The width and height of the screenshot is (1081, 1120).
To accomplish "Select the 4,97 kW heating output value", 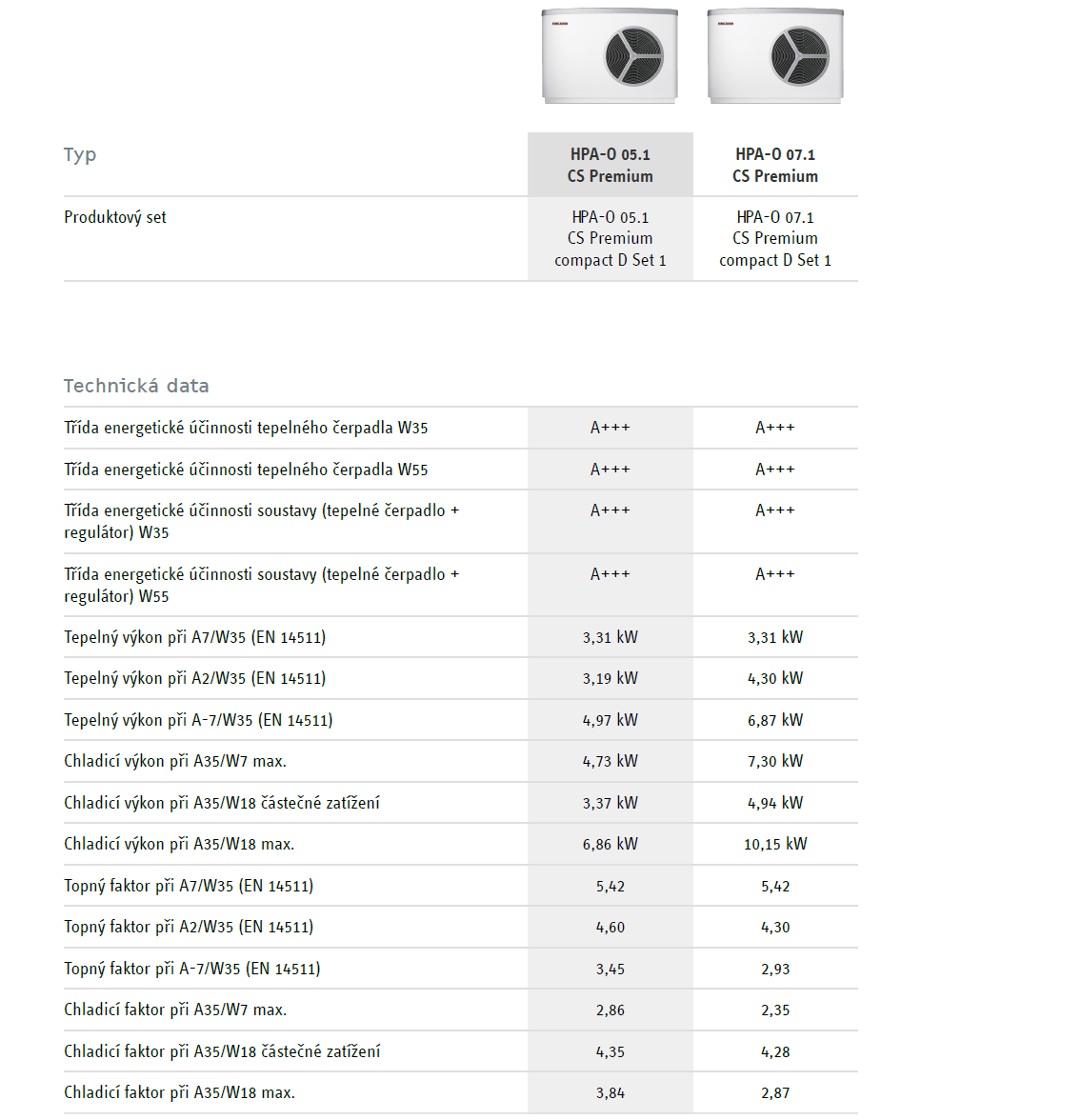I will click(611, 720).
